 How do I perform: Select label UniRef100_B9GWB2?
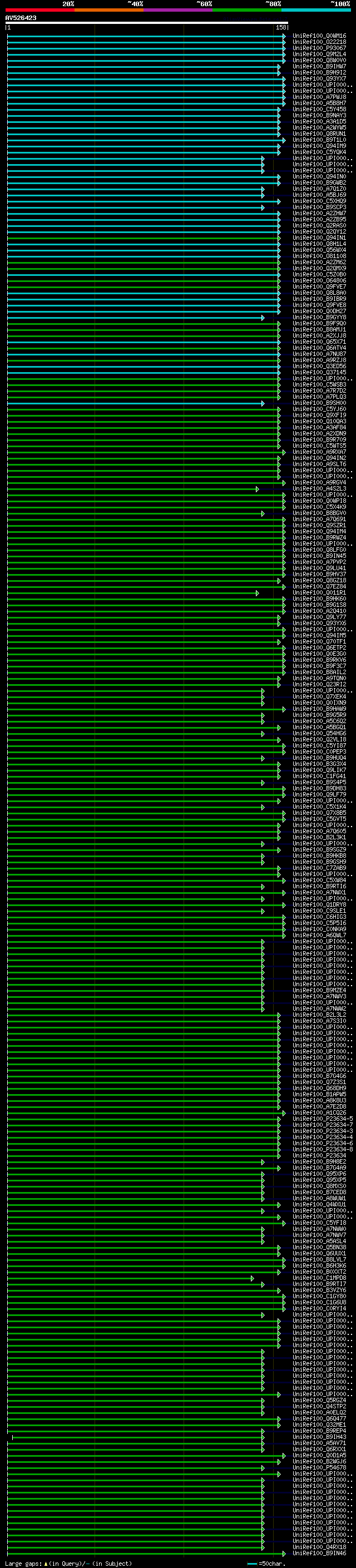click(319, 182)
